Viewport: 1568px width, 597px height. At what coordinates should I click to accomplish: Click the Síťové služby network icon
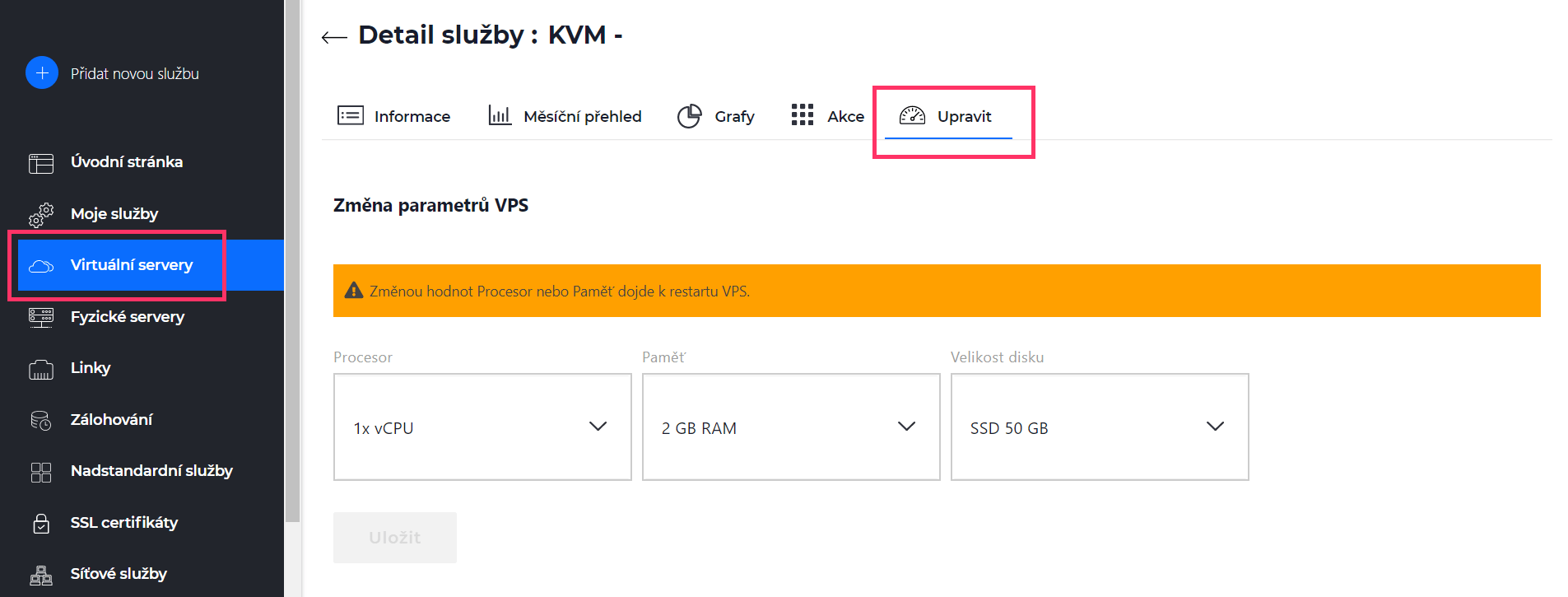click(x=41, y=575)
